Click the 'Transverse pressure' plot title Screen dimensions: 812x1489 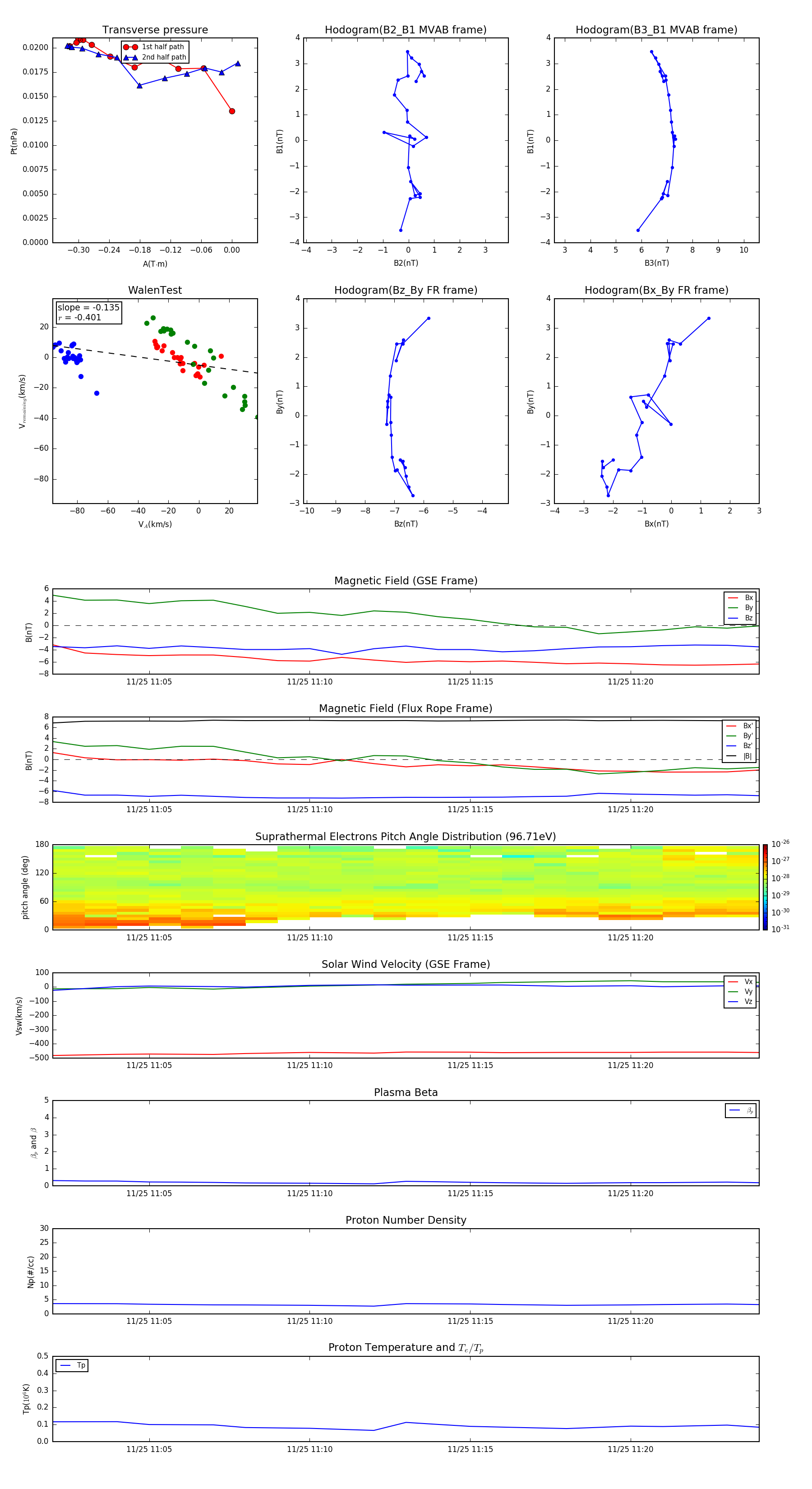[155, 29]
